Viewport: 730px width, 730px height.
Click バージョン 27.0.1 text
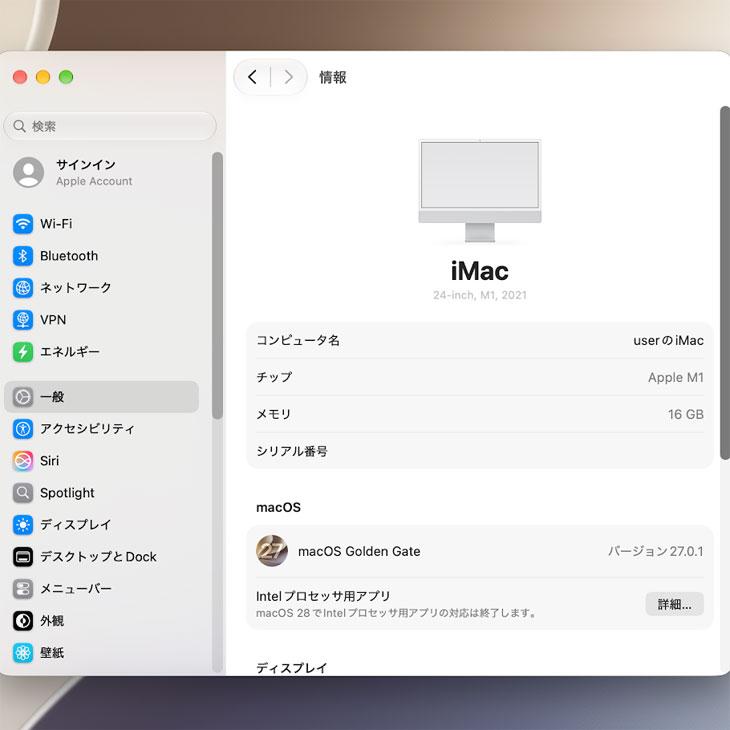656,551
